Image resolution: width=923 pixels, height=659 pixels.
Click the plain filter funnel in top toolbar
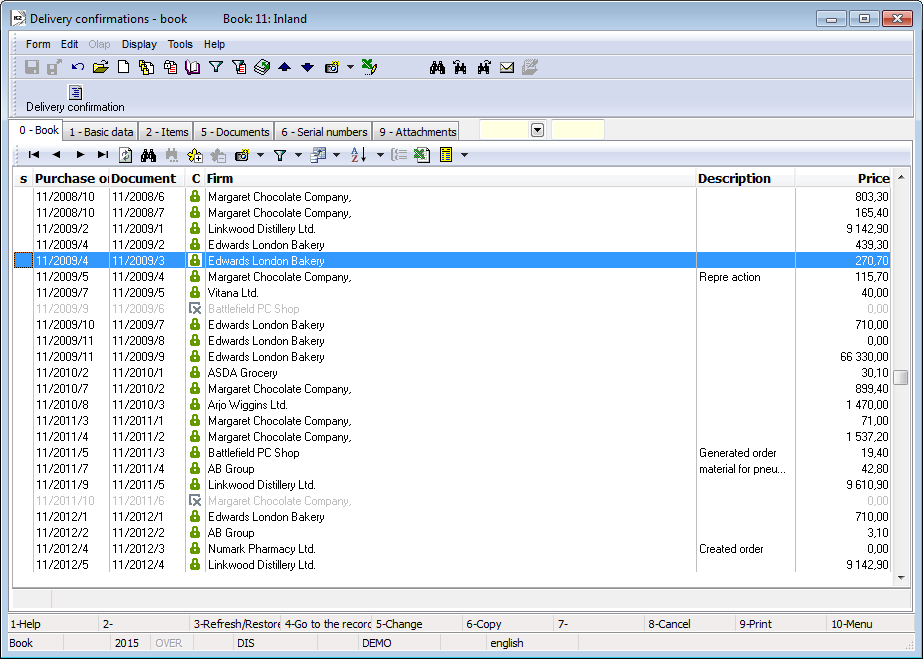point(216,68)
